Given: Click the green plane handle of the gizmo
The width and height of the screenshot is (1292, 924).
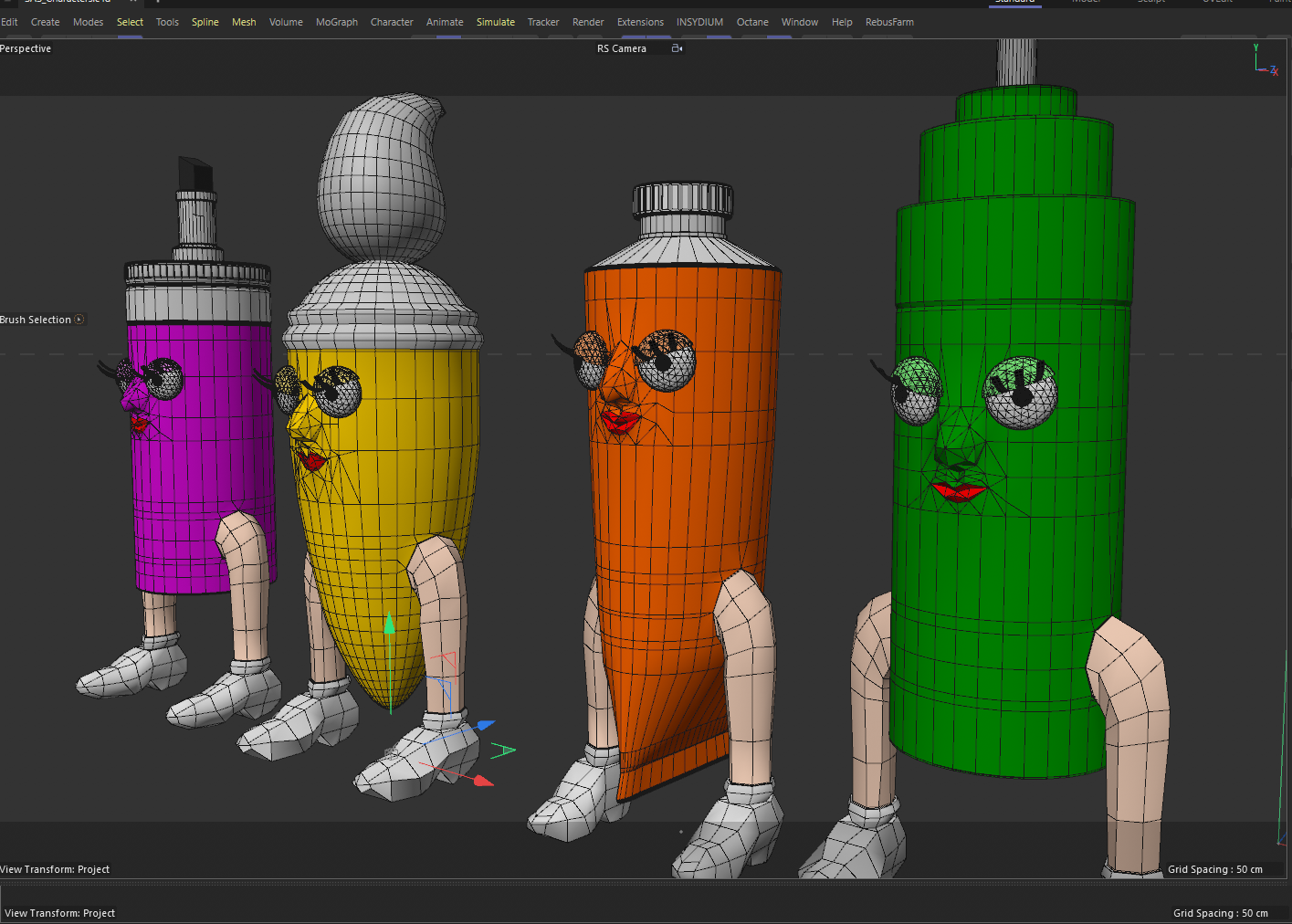Looking at the screenshot, I should pyautogui.click(x=503, y=751).
